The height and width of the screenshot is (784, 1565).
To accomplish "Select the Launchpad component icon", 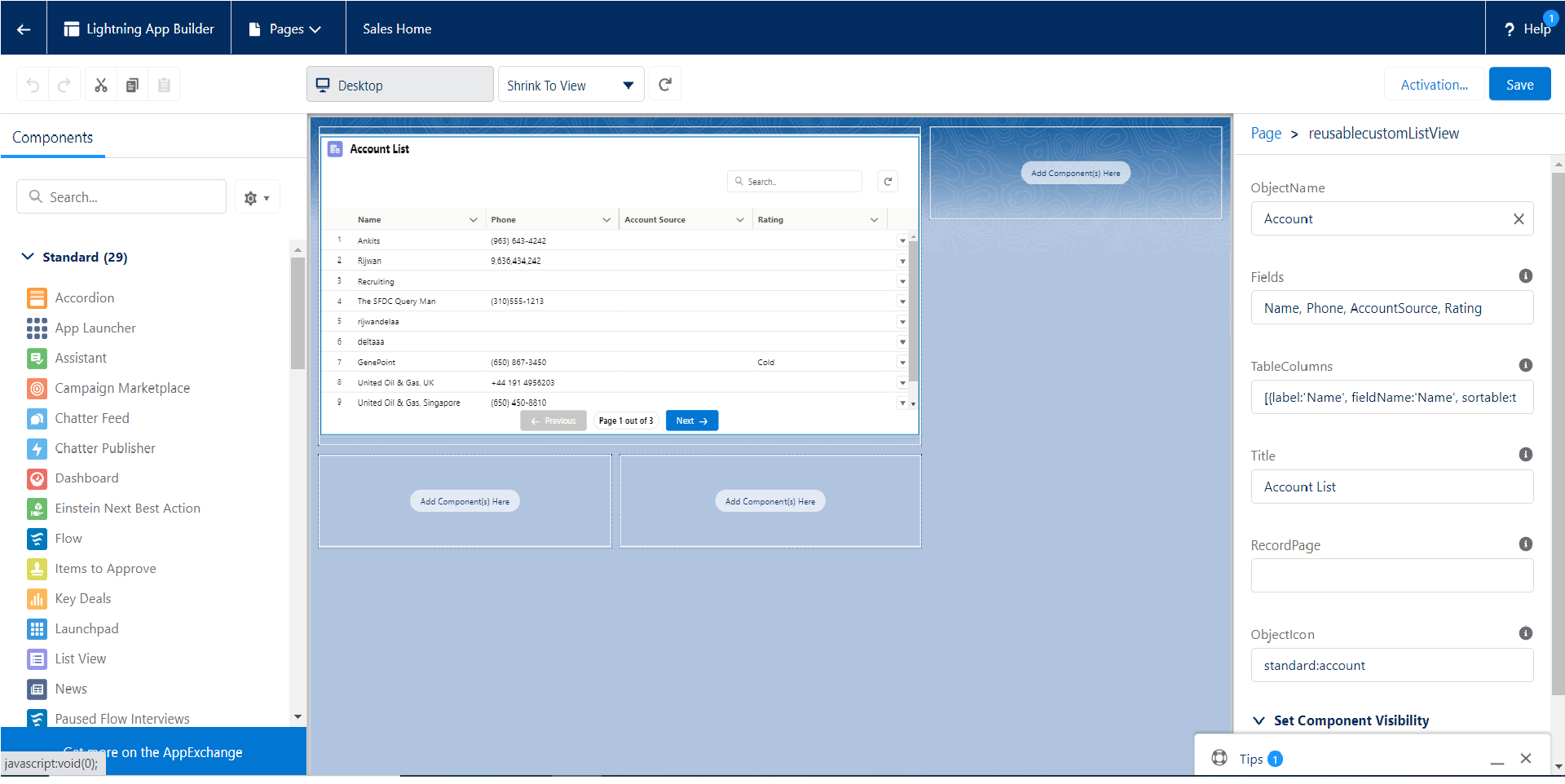I will click(37, 629).
